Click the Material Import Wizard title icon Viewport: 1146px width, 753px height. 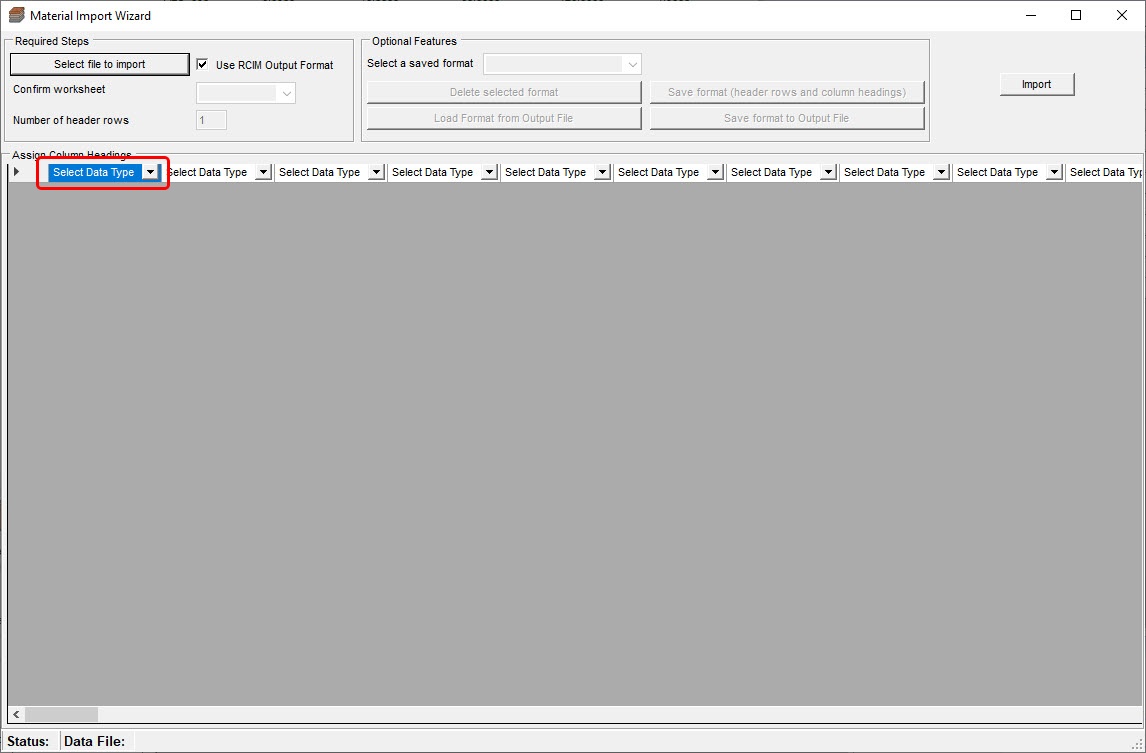16,16
